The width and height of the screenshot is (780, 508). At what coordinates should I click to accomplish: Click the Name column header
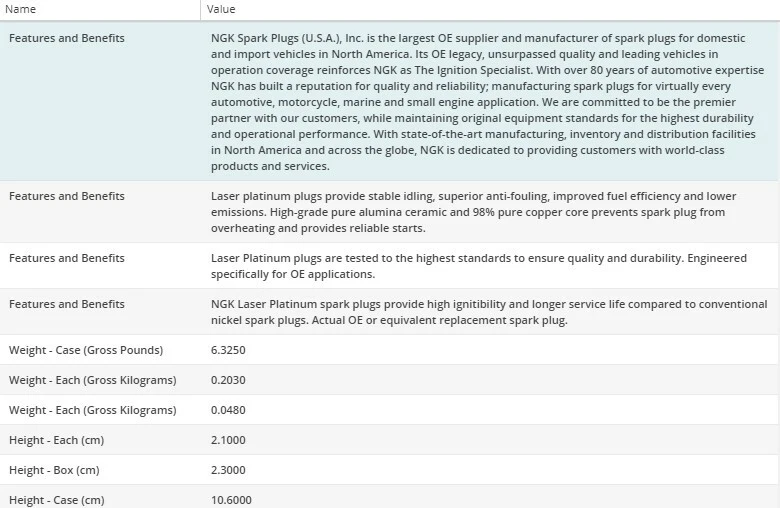pos(22,9)
